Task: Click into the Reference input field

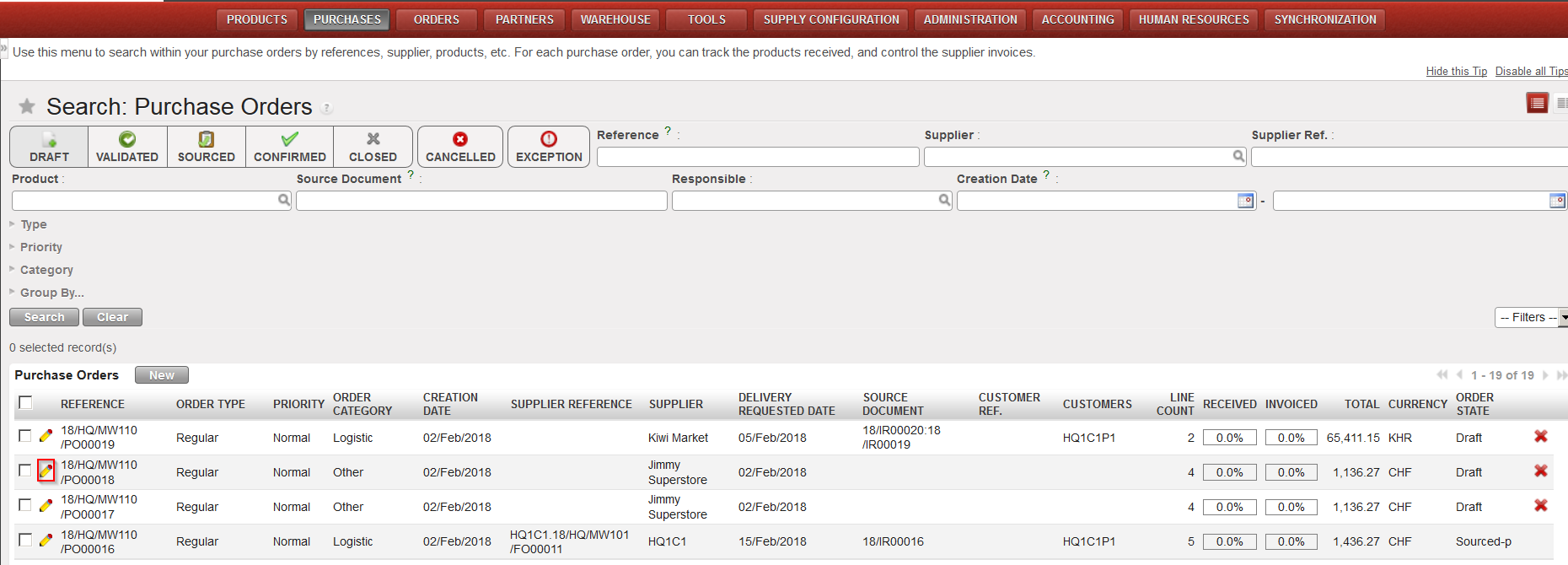Action: 757,157
